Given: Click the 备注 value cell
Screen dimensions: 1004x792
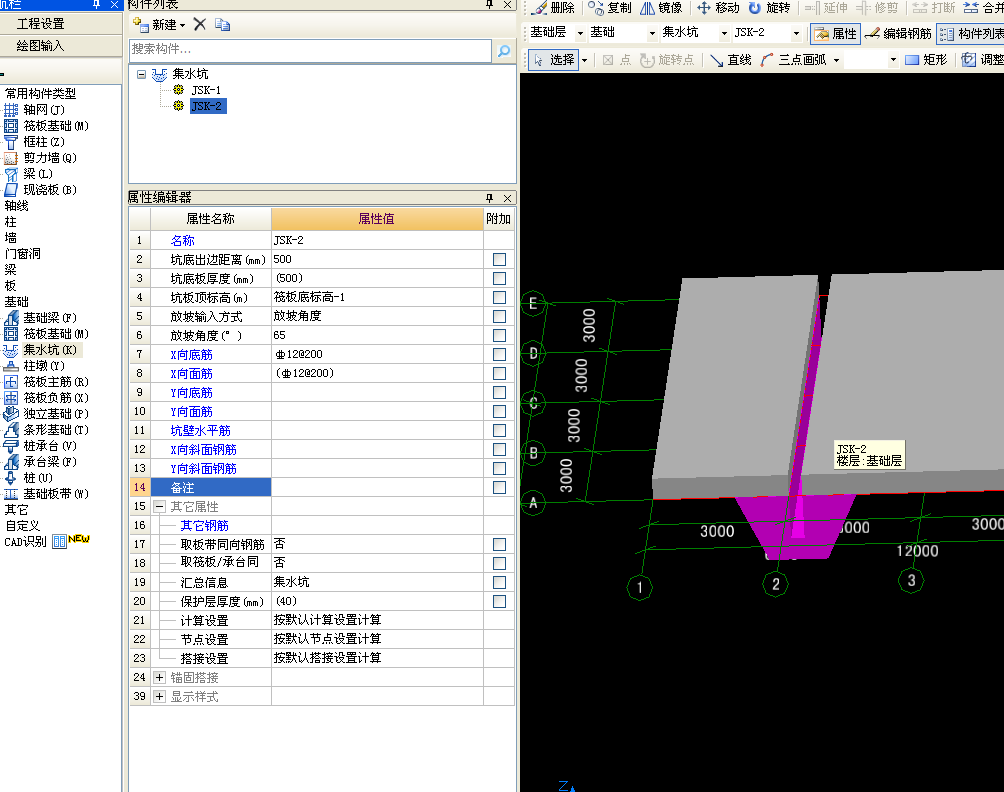Looking at the screenshot, I should coord(377,487).
